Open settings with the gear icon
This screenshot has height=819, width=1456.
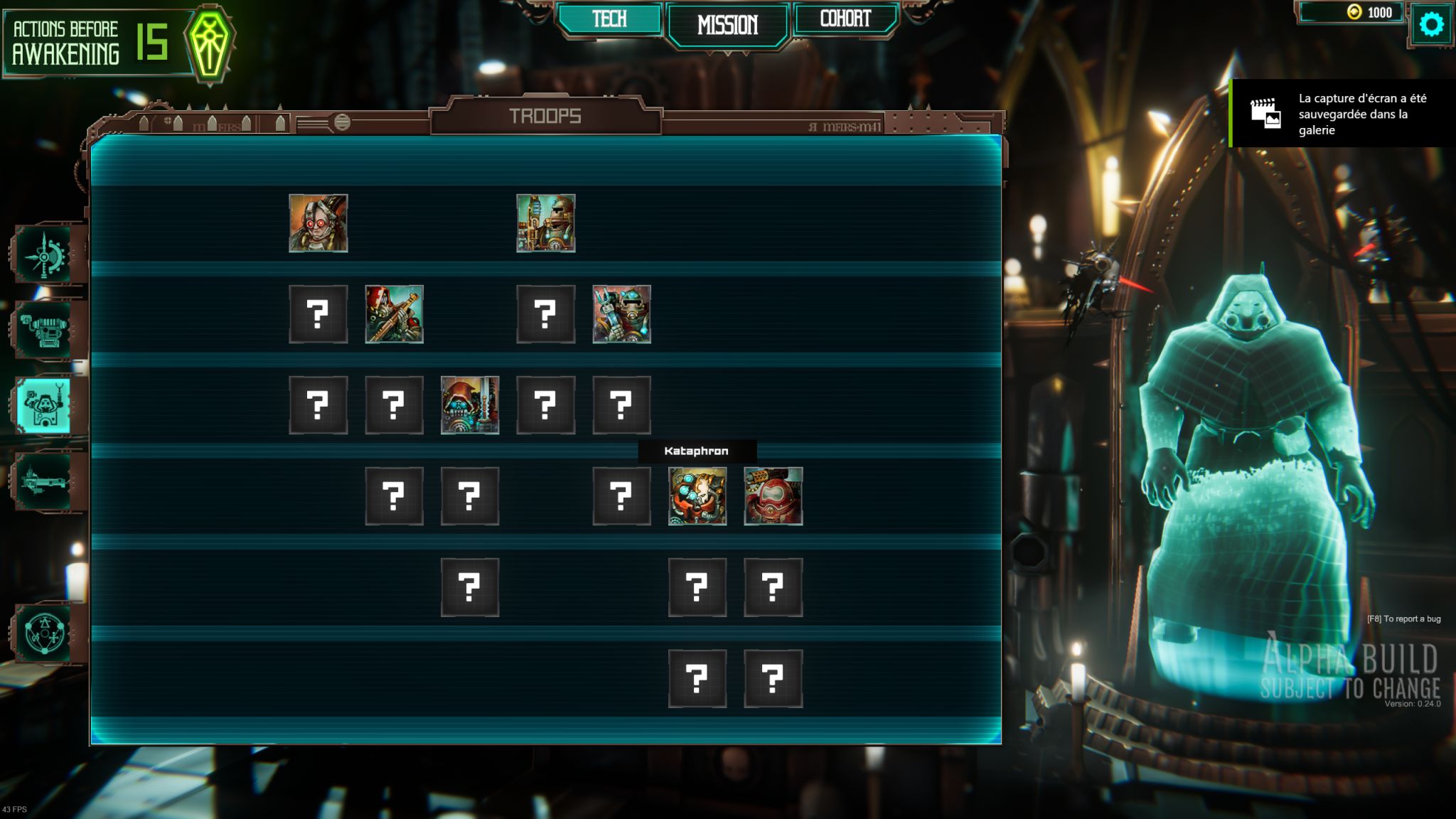pyautogui.click(x=1431, y=25)
